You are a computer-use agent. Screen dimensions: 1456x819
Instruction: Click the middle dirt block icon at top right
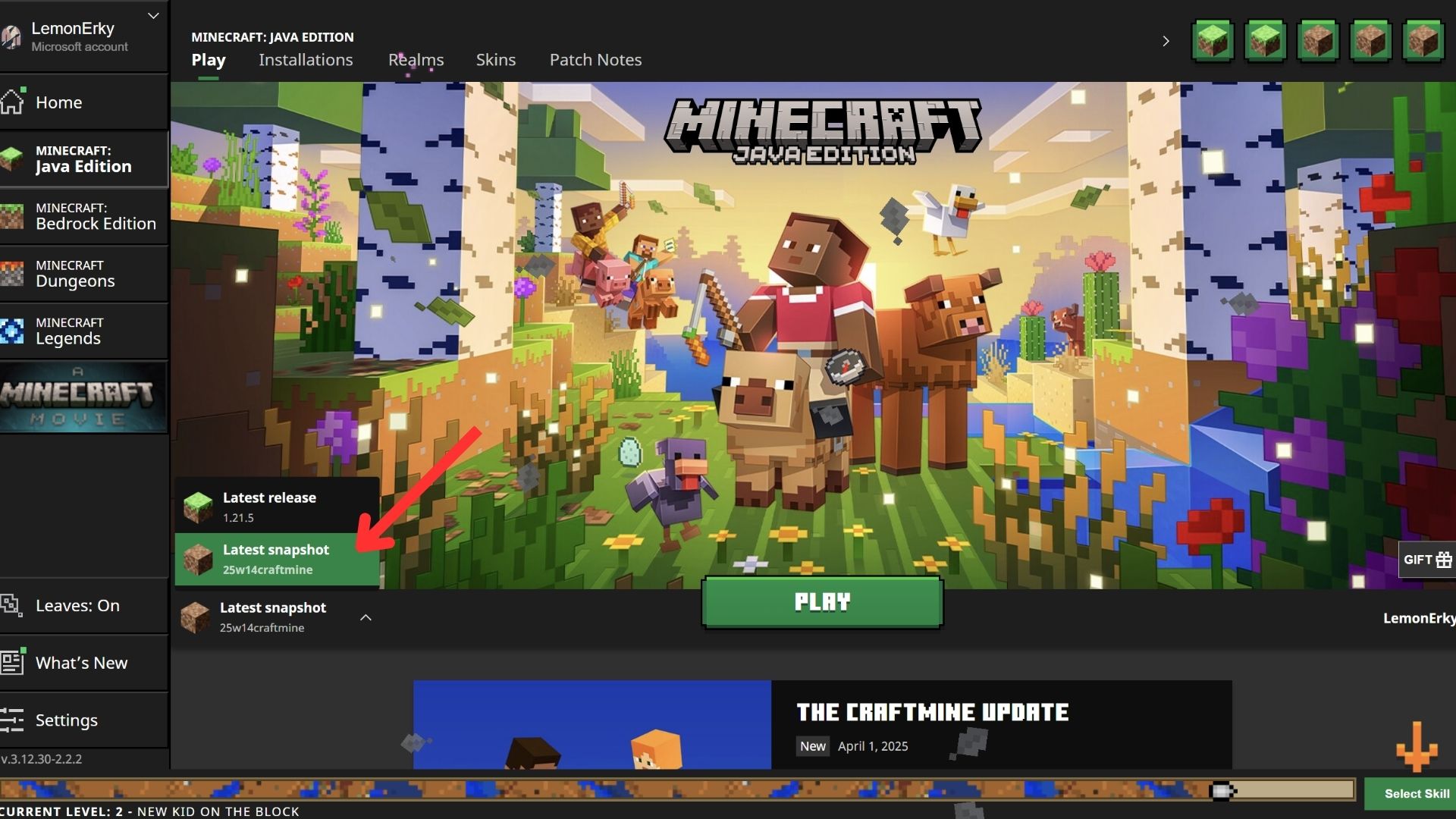click(1370, 40)
